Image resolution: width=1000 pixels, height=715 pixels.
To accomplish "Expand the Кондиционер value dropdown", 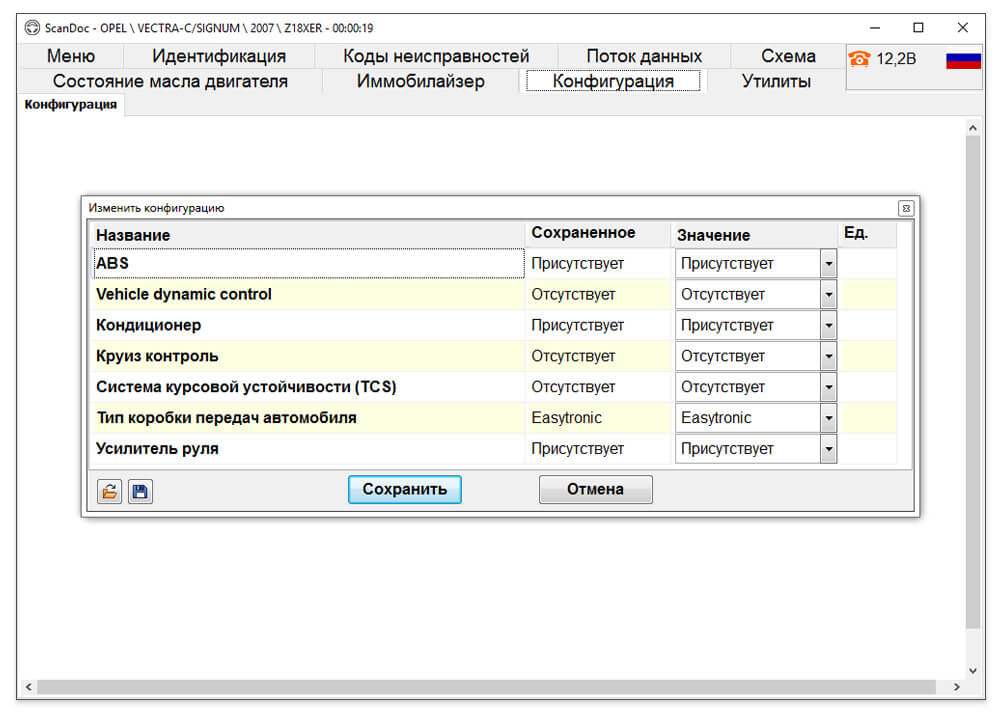I will [x=828, y=325].
